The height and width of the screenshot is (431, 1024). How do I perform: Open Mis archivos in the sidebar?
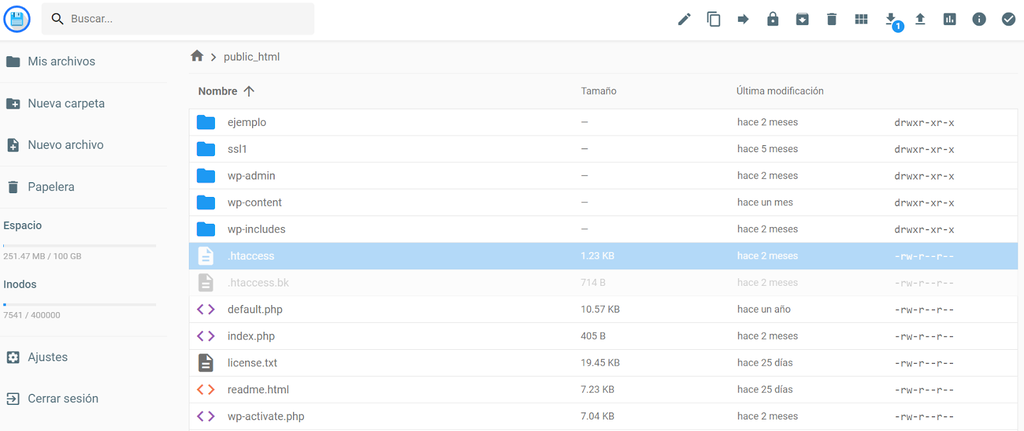point(61,61)
